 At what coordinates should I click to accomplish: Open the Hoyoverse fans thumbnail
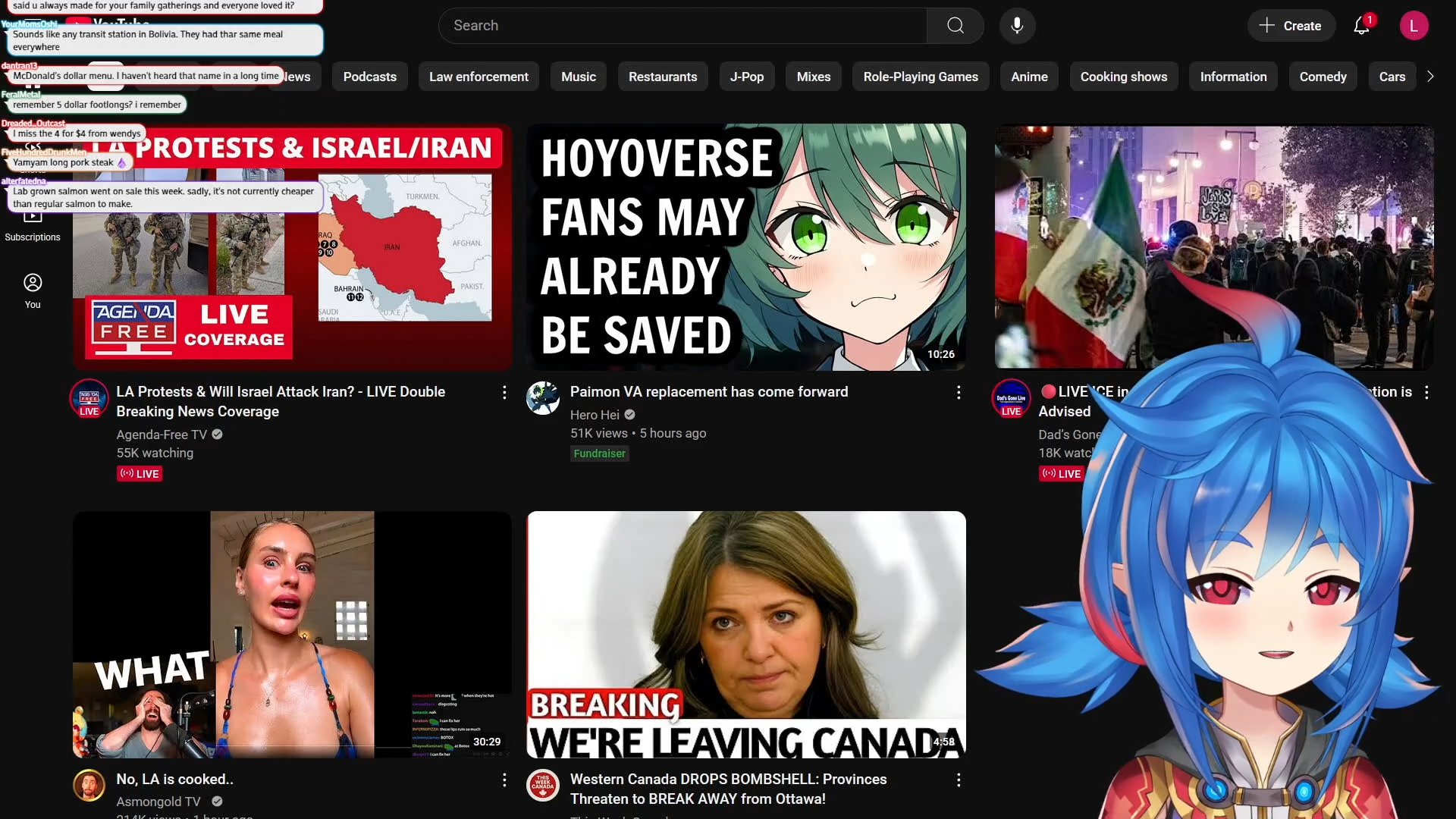point(746,247)
